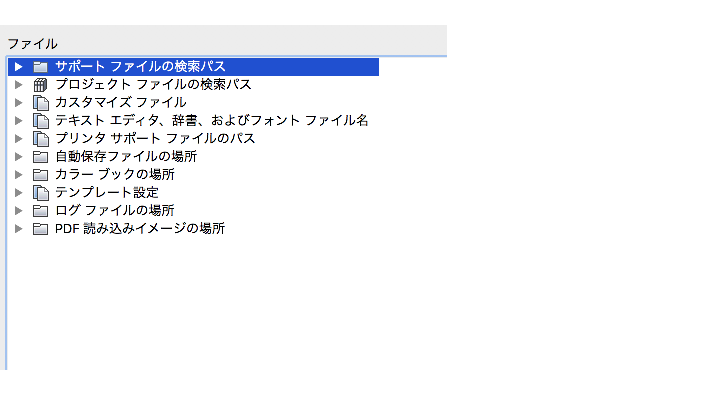Viewport: 710px width, 407px height.
Task: Expand カスタマイズ ファイル node
Action: tap(19, 103)
